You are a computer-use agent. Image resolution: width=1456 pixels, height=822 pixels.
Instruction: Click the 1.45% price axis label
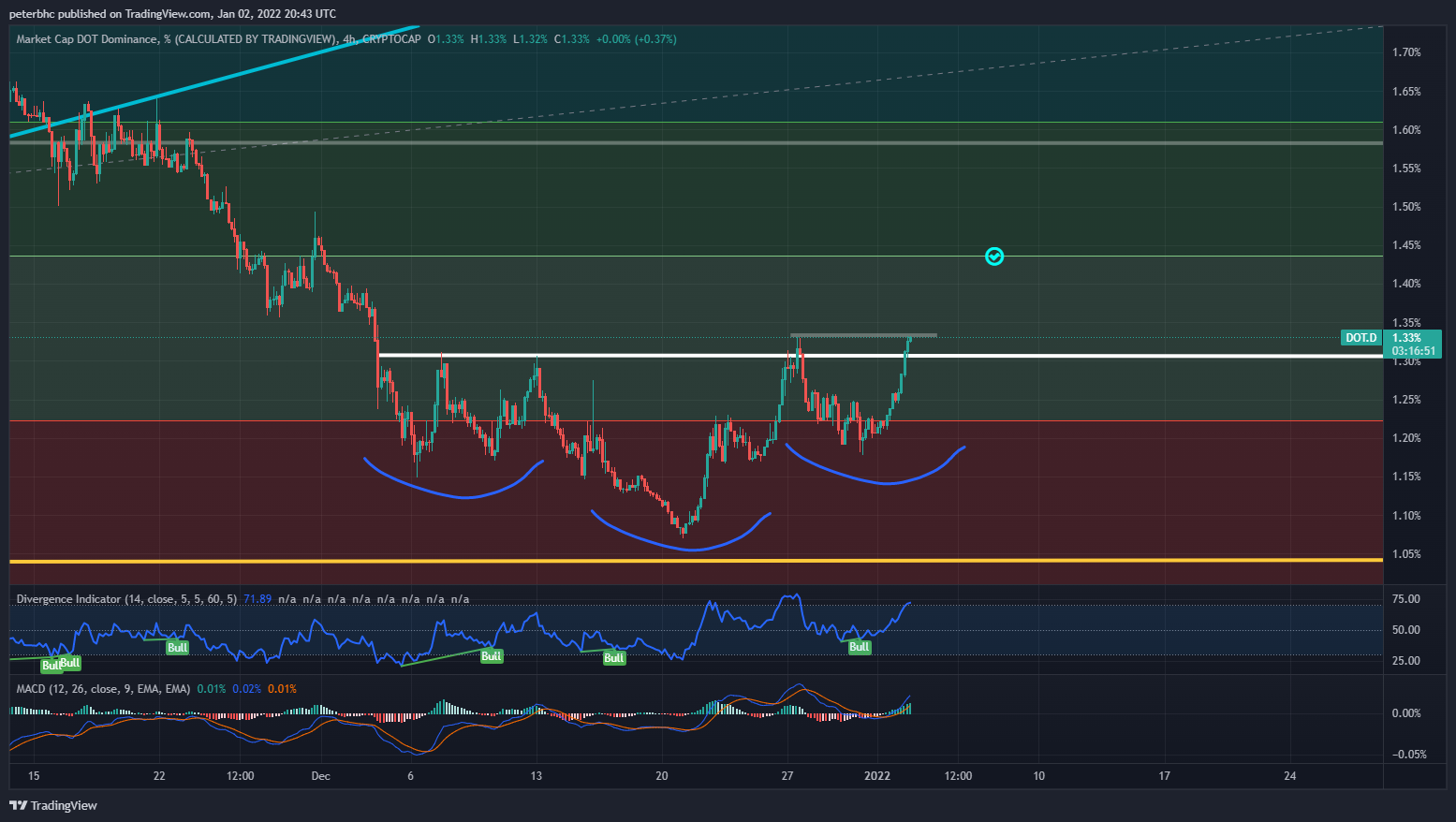point(1406,245)
